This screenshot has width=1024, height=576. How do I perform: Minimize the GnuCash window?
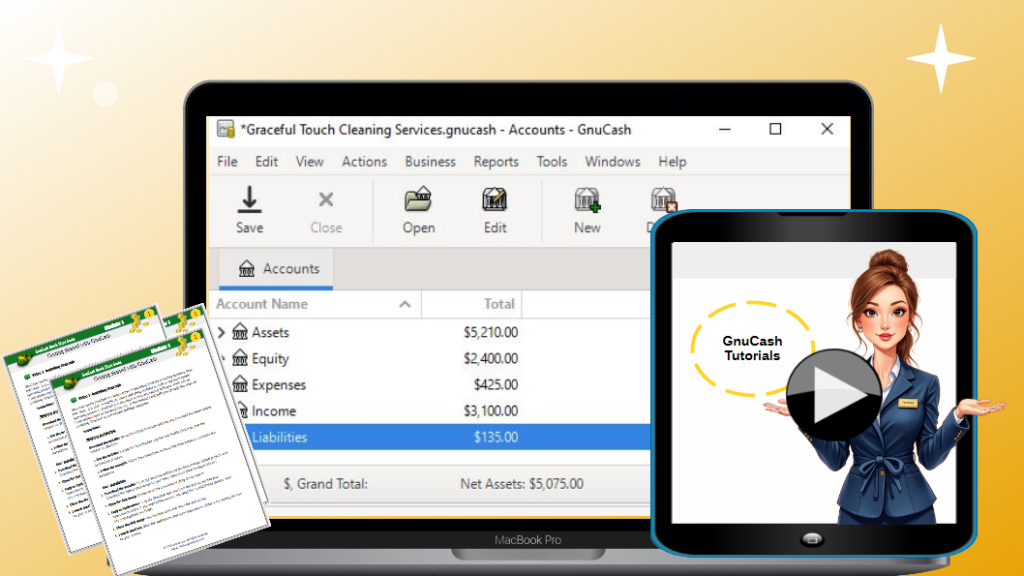725,129
